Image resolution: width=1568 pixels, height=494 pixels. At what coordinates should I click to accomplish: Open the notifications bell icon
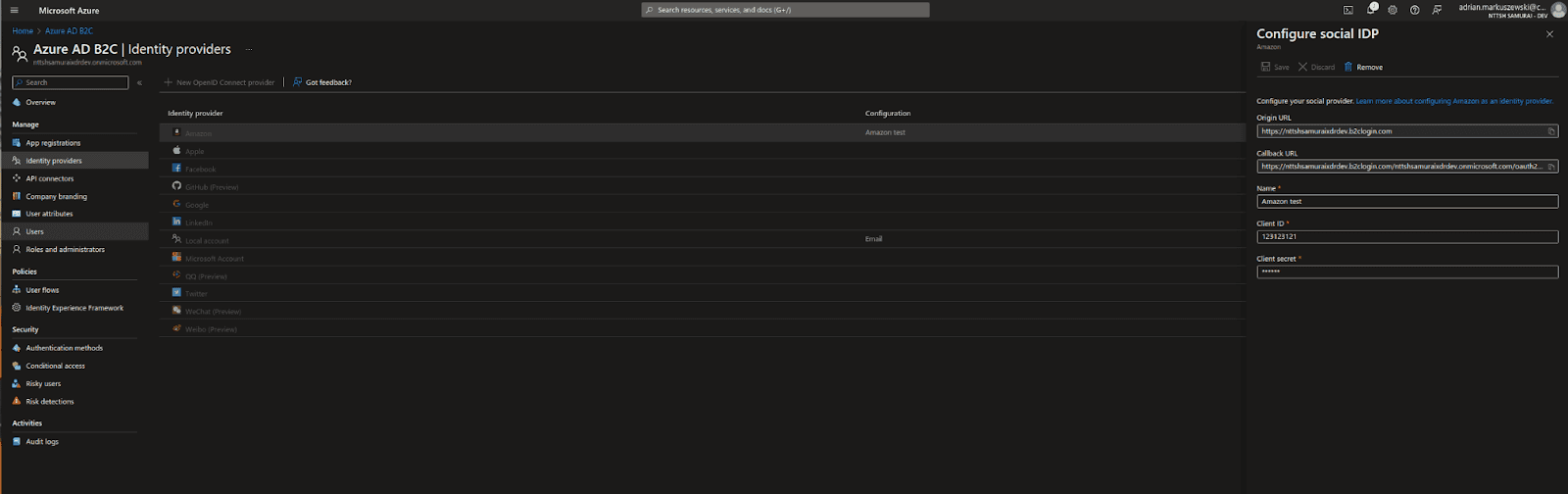point(1371,10)
